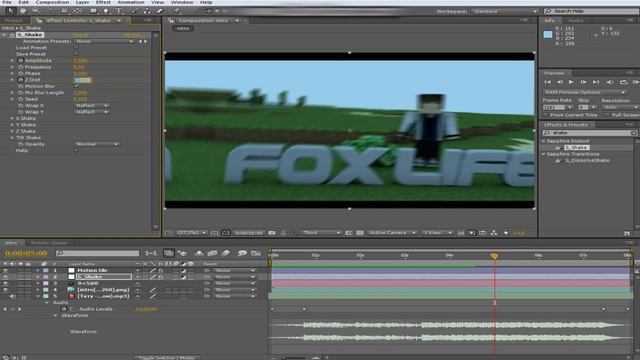Screen dimensions: 640x360
Task: Click the info panel color swatch
Action: (548, 35)
